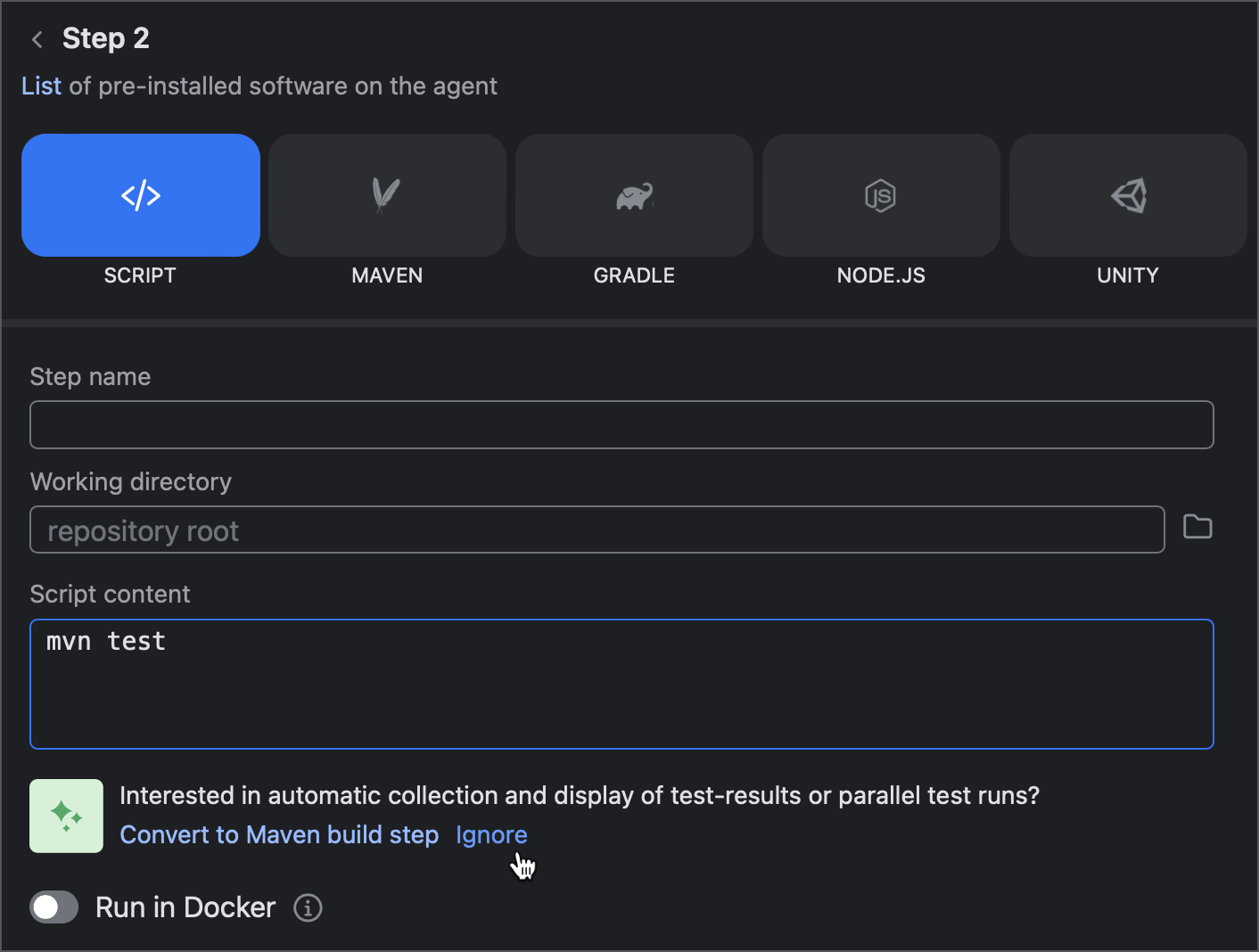The image size is (1259, 952).
Task: Select the Node.js hexagon icon
Action: click(880, 194)
